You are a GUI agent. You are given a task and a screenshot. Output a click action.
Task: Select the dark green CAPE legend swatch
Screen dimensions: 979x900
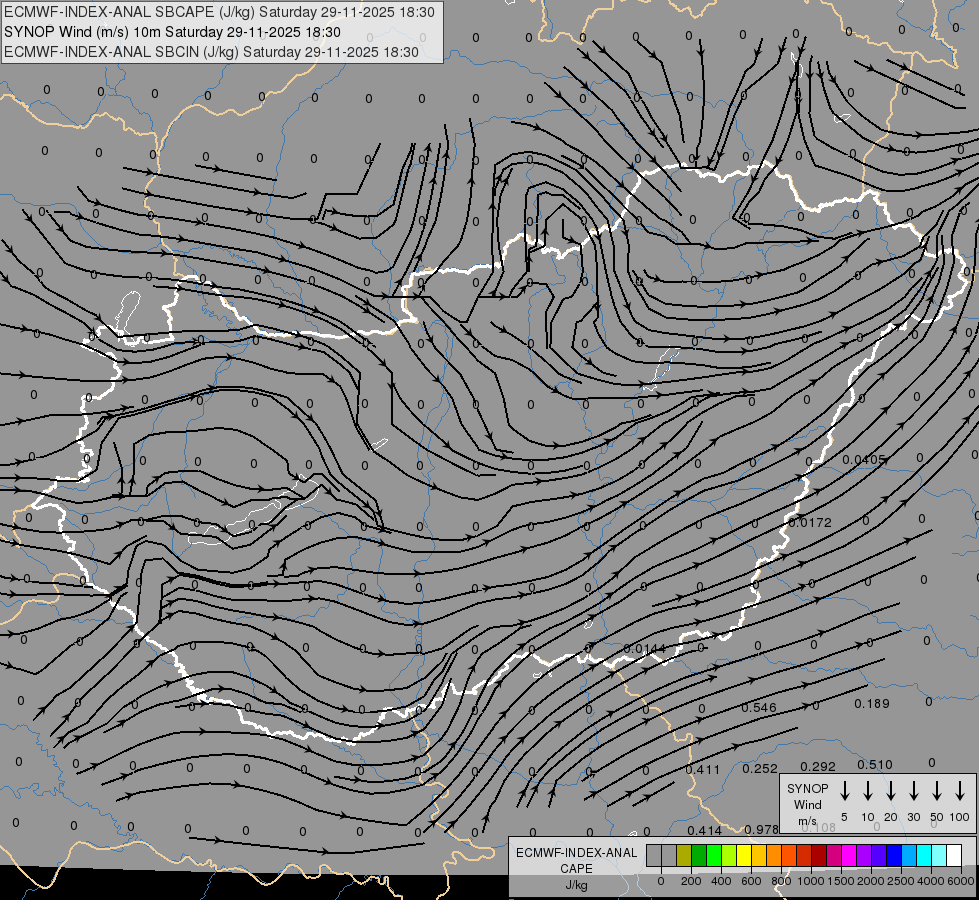[x=699, y=855]
